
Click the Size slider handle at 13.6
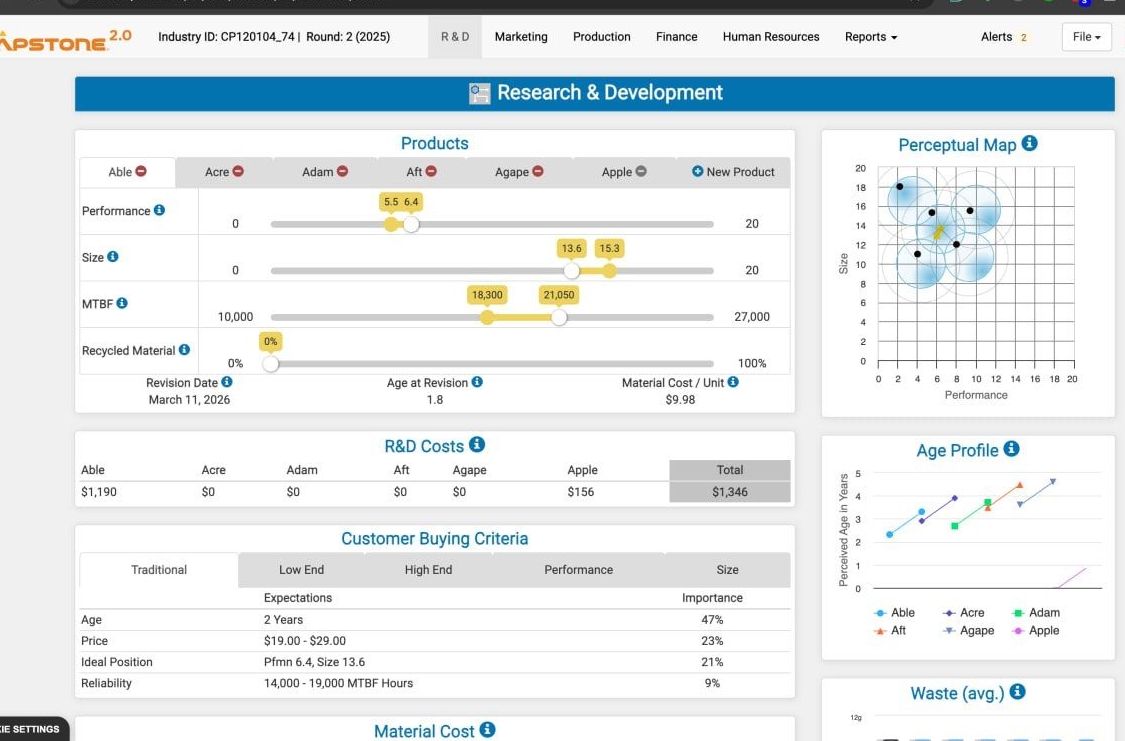click(x=571, y=270)
